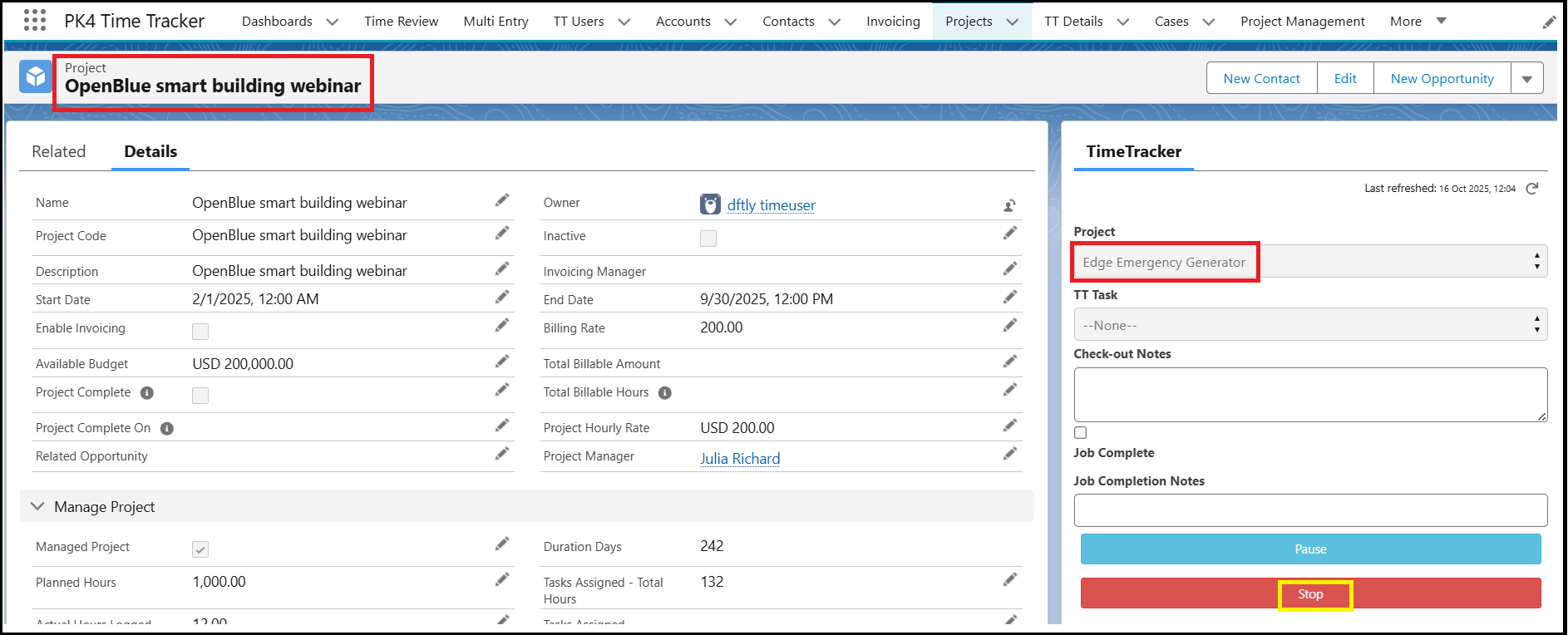
Task: Click the owner avatar icon
Action: click(710, 204)
